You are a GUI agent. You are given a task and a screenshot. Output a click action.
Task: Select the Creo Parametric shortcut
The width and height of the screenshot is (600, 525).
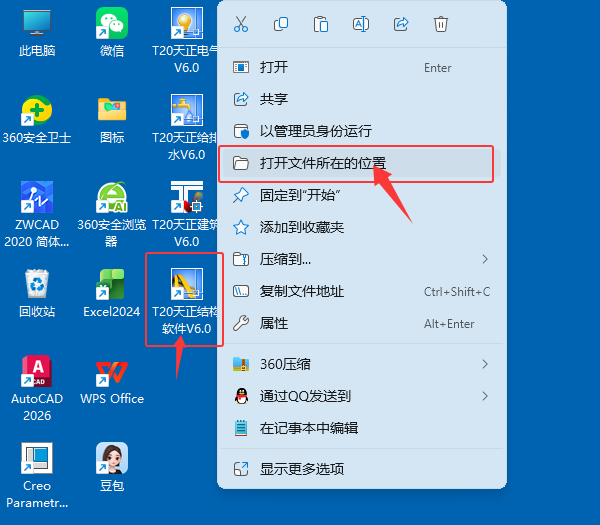pyautogui.click(x=37, y=475)
